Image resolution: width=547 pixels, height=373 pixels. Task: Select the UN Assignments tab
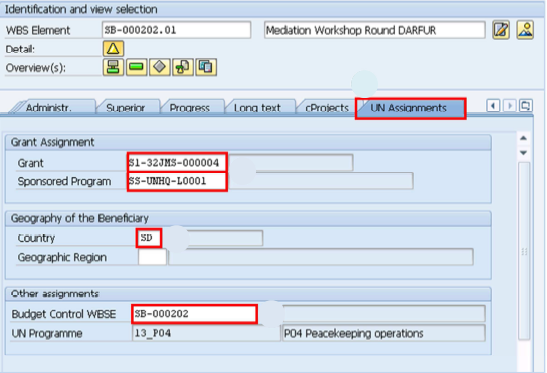[x=410, y=108]
